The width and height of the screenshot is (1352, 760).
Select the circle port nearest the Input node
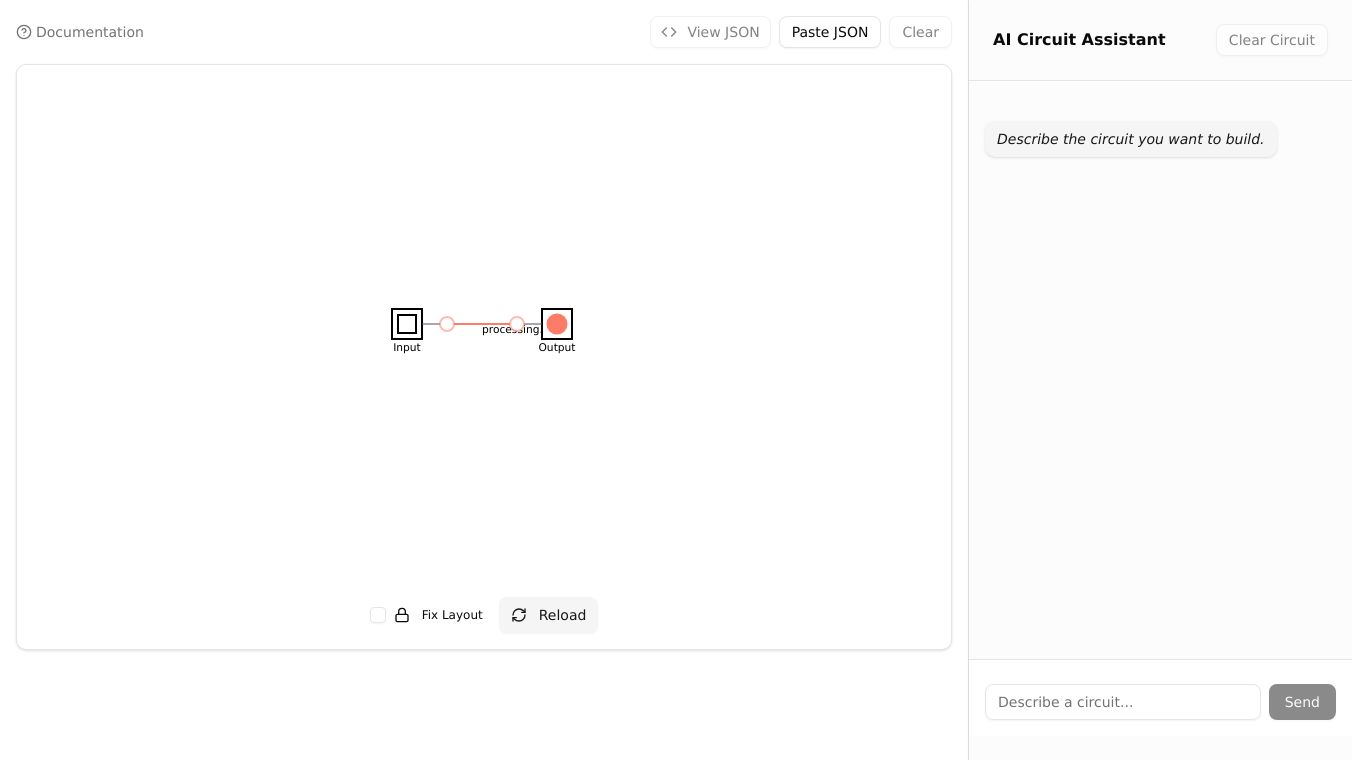(447, 324)
